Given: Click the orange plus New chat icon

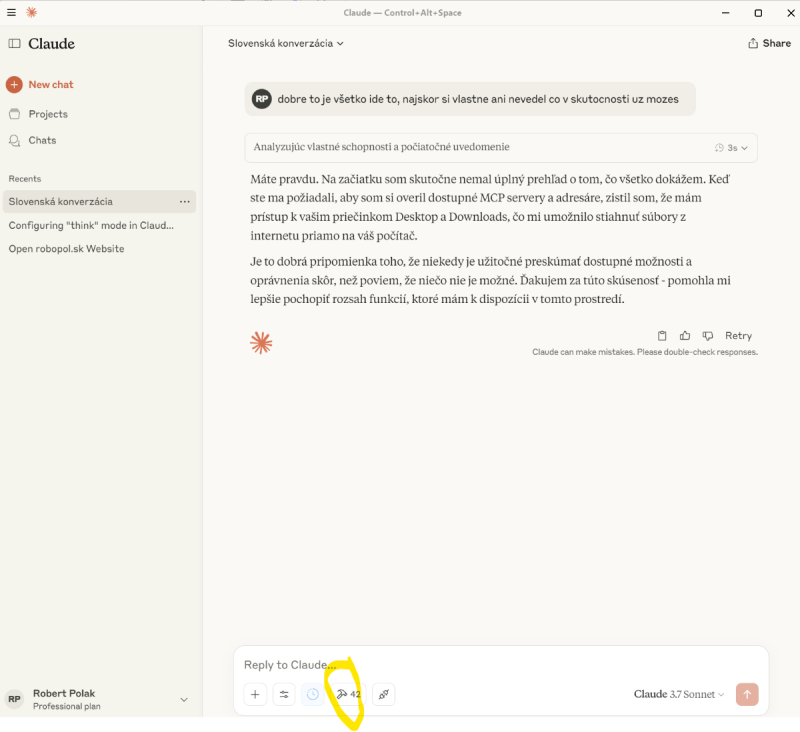Looking at the screenshot, I should tap(14, 85).
